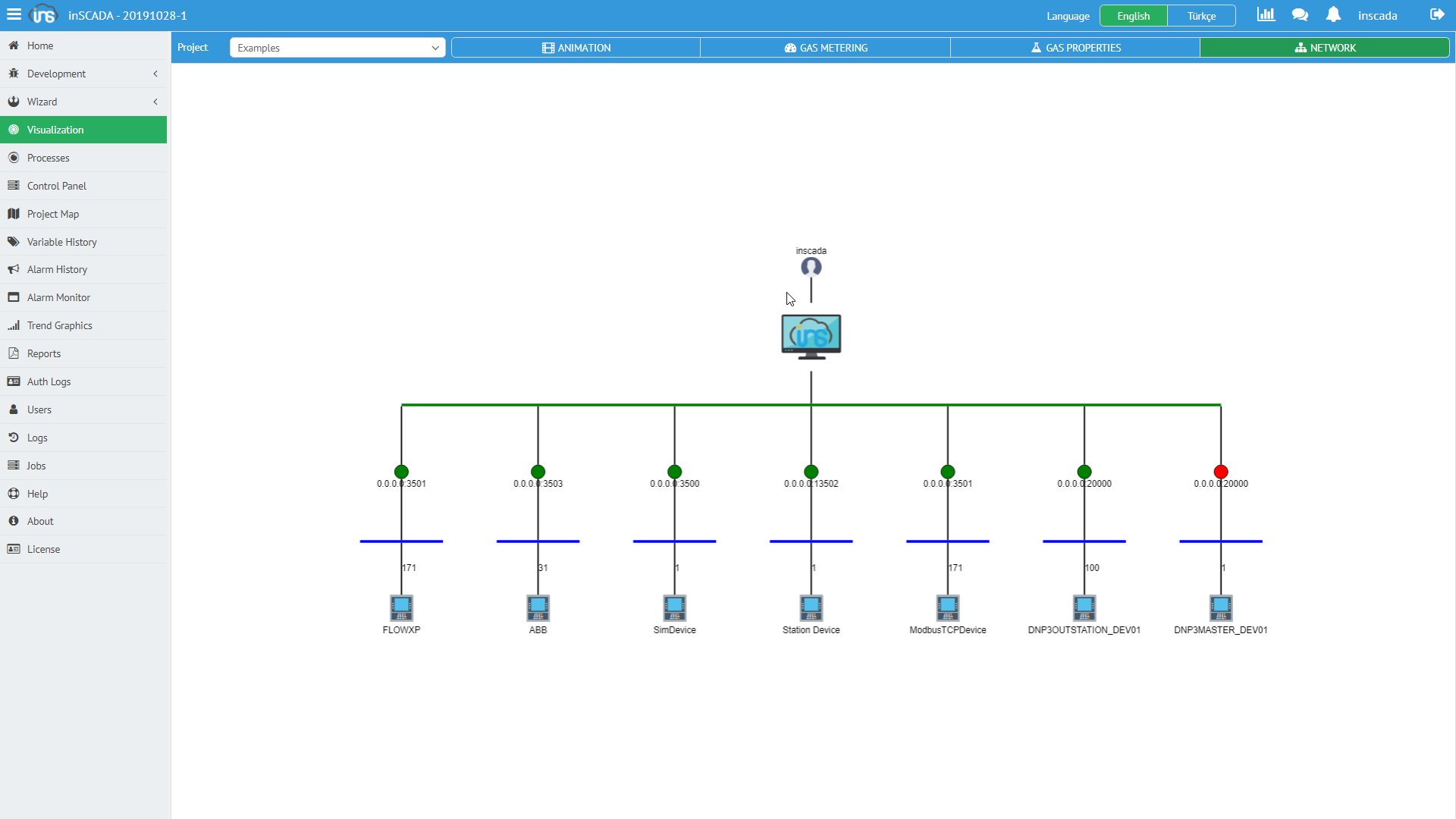Switch language to Türkçe
This screenshot has height=819, width=1456.
point(1201,16)
